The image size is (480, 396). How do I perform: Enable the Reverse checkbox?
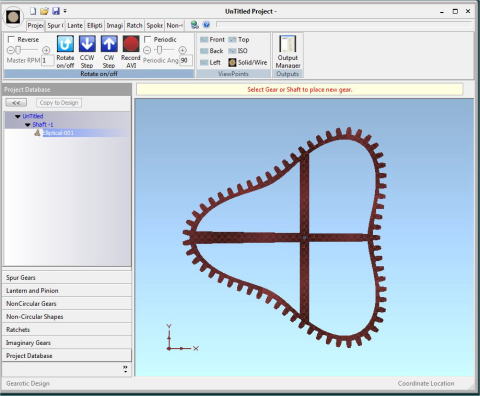[11, 39]
